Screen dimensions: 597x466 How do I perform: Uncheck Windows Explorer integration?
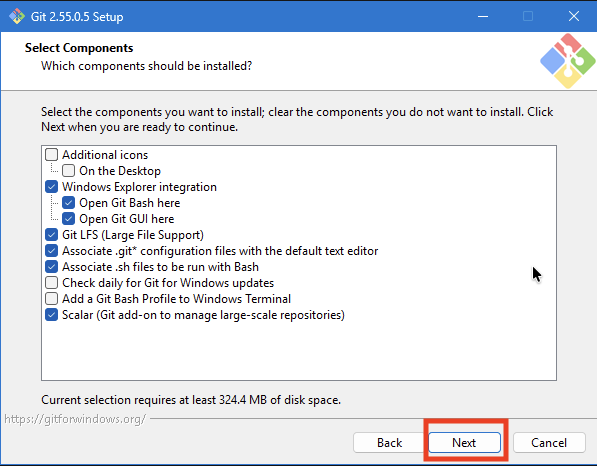coord(51,187)
